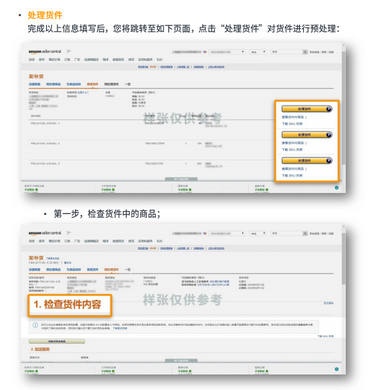The height and width of the screenshot is (390, 386).
Task: Click flag icon beside logo in lower screenshot
Action: 69,233
